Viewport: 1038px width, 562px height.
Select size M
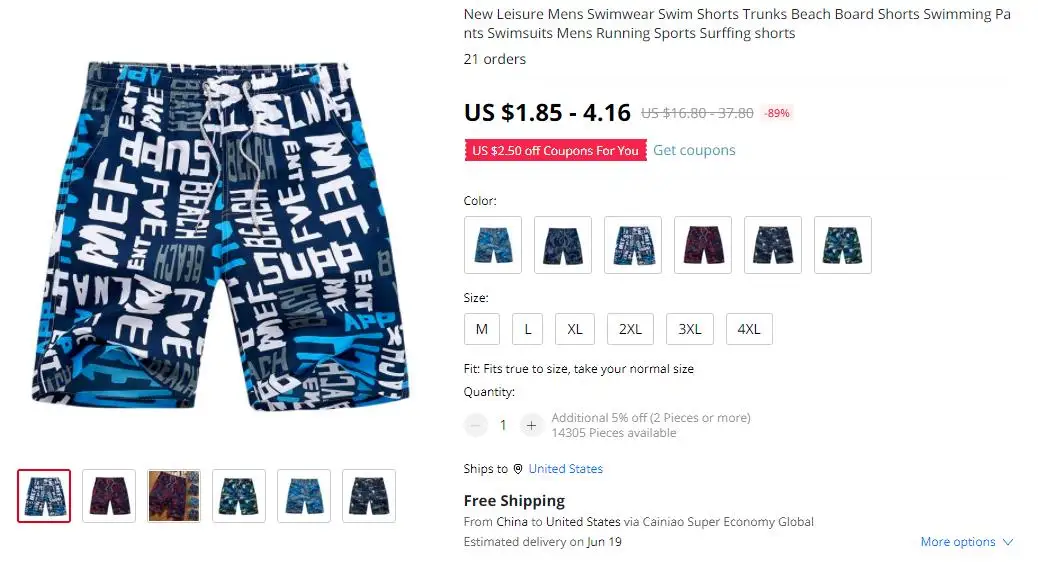pyautogui.click(x=482, y=329)
